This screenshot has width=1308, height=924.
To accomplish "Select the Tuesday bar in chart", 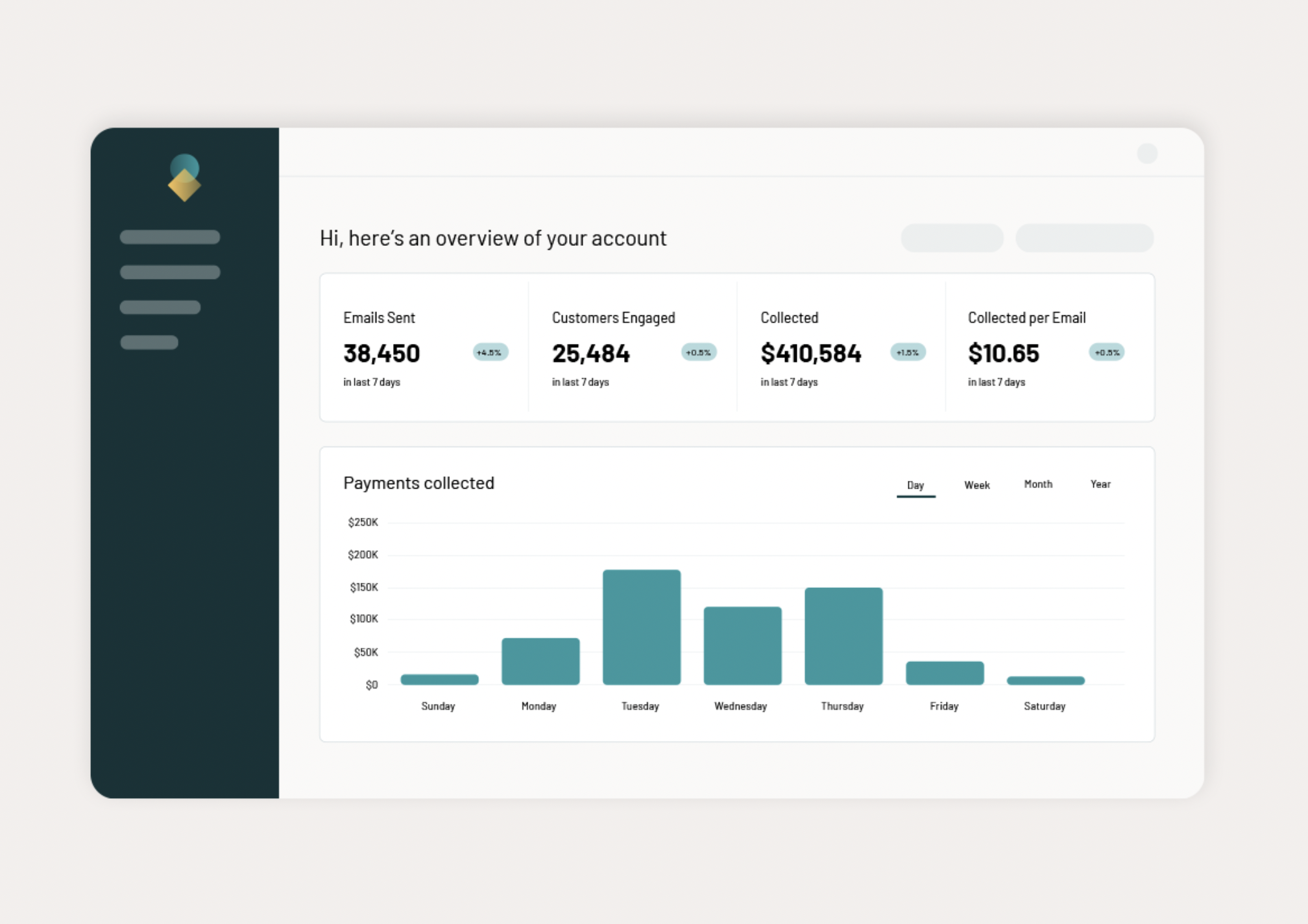I will click(x=642, y=627).
